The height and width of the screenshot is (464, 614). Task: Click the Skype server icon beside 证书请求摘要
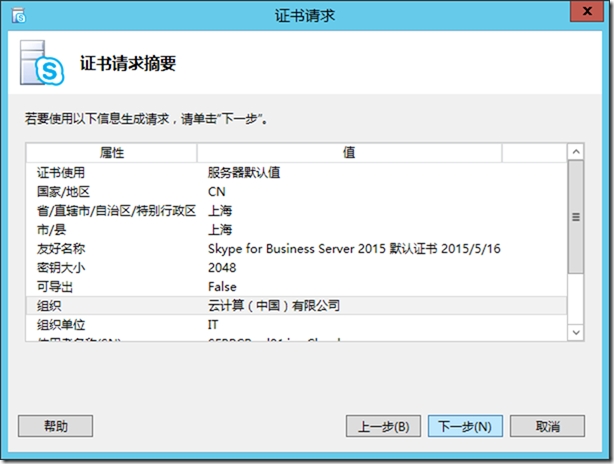click(42, 63)
